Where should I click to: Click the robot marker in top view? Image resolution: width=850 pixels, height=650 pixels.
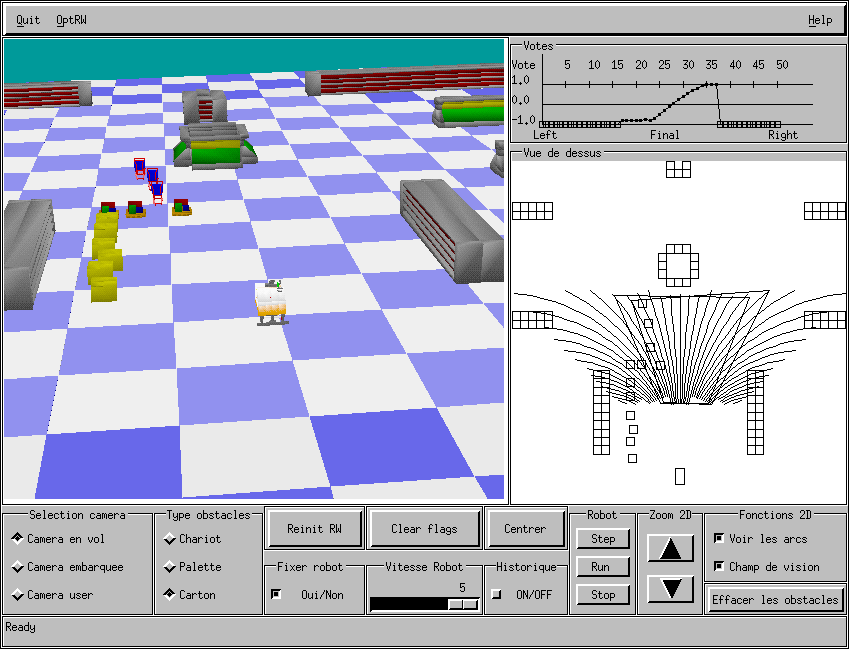(680, 476)
